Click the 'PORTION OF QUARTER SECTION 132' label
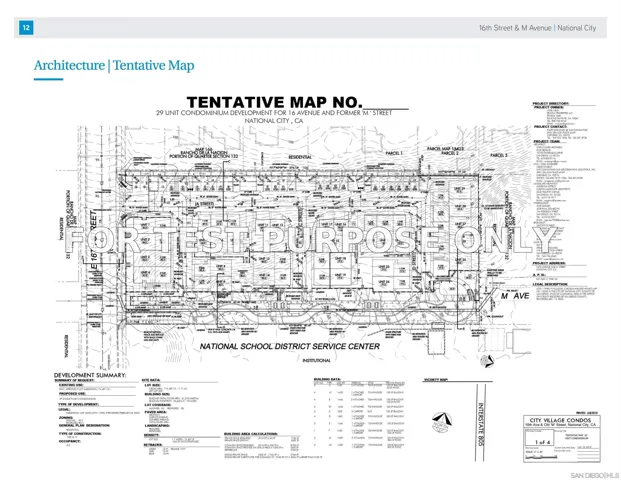This screenshot has height=480, width=621. (204, 156)
